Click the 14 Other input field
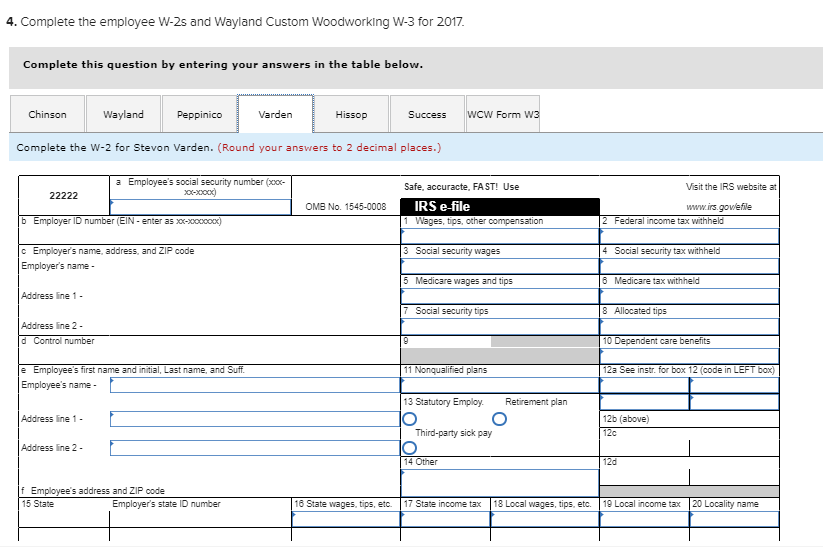Image resolution: width=823 pixels, height=551 pixels. click(x=500, y=483)
